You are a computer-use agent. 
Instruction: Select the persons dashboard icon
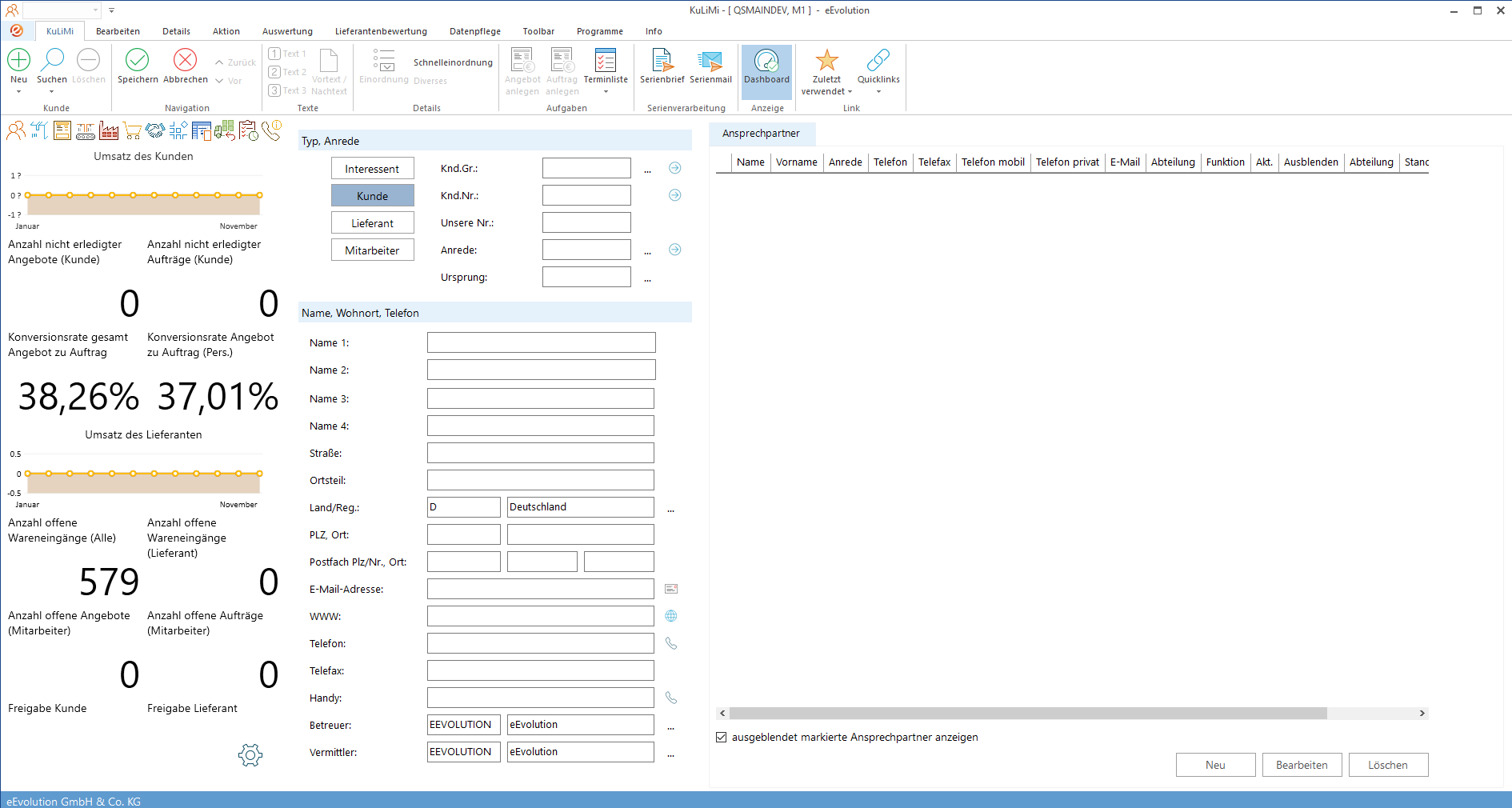click(15, 130)
